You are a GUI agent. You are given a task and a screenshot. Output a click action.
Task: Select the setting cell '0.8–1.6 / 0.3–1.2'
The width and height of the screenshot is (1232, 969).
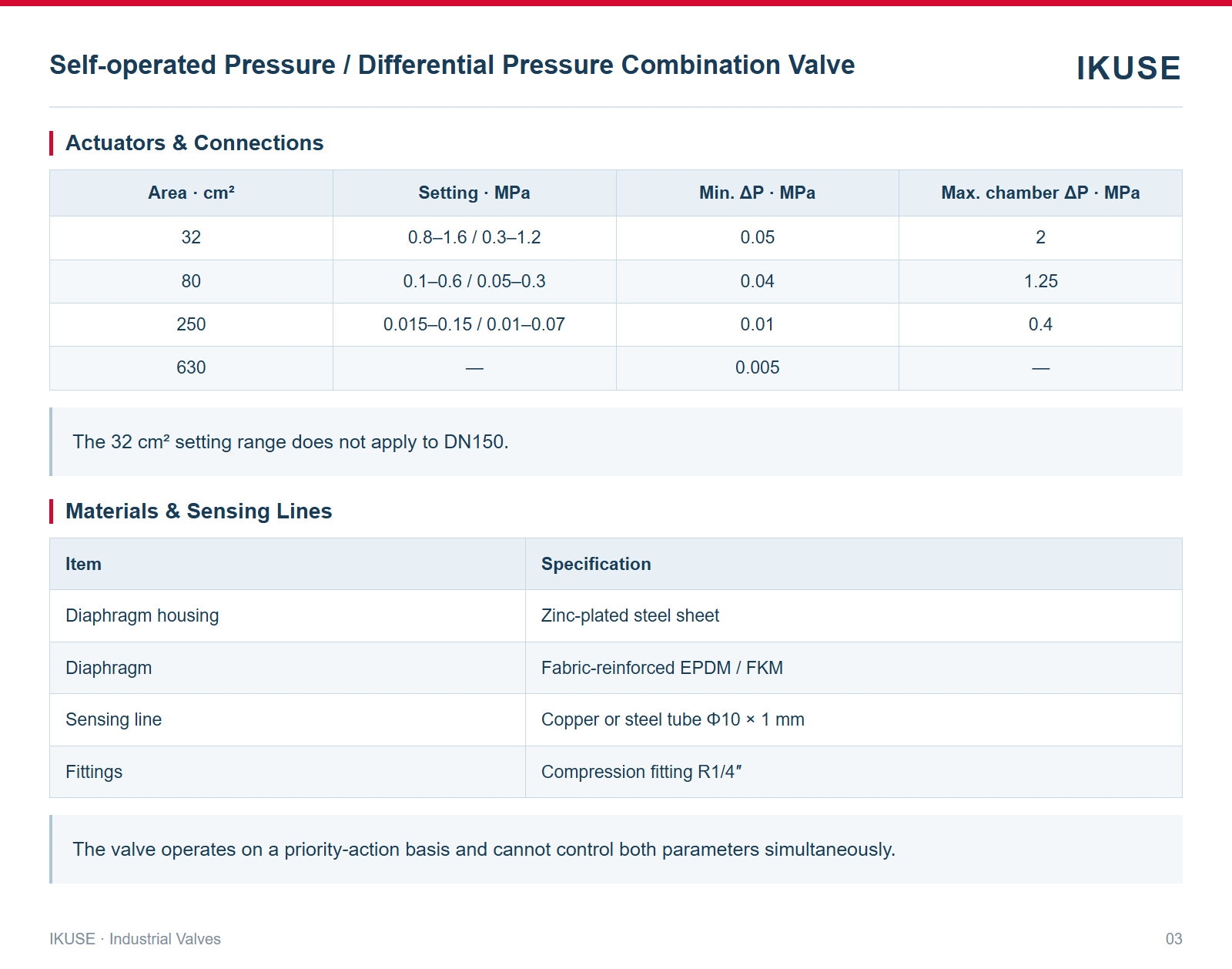click(474, 237)
